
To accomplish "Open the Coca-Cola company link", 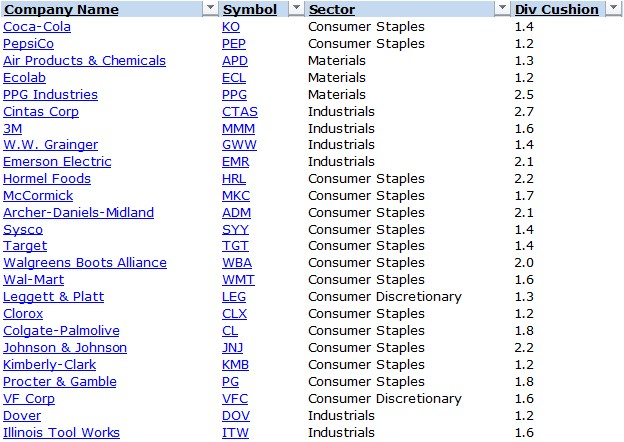I will (x=37, y=26).
